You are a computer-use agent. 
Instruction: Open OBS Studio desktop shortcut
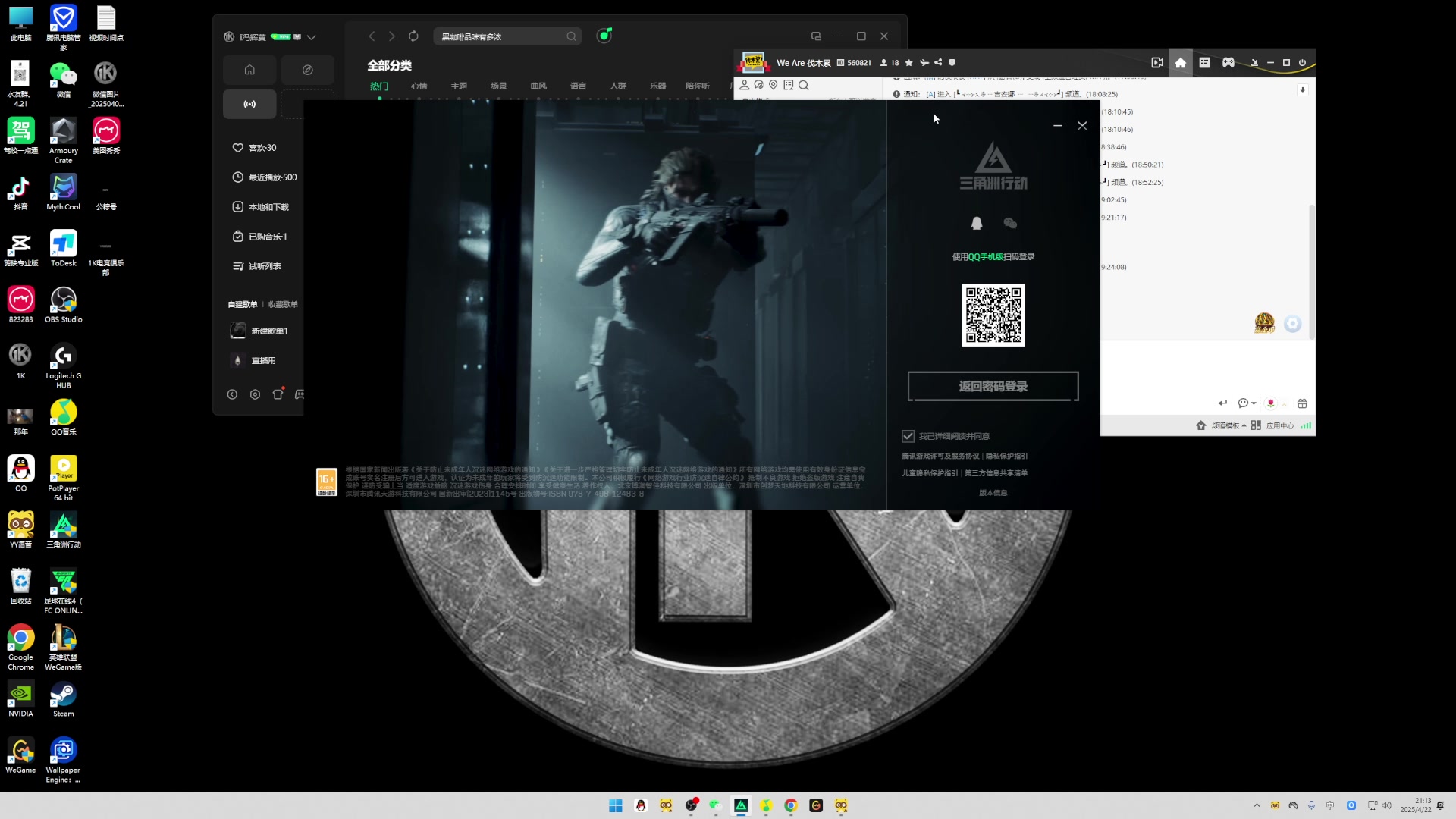[64, 306]
